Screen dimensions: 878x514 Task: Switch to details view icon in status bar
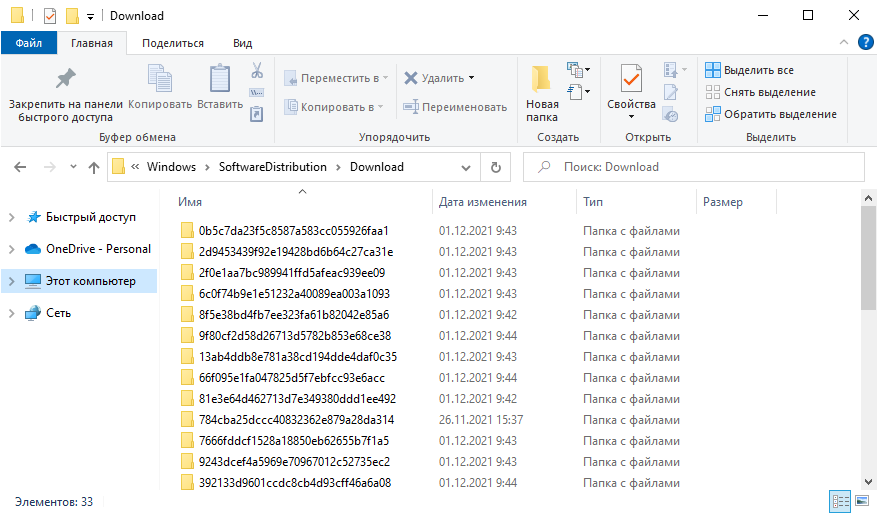(x=838, y=501)
